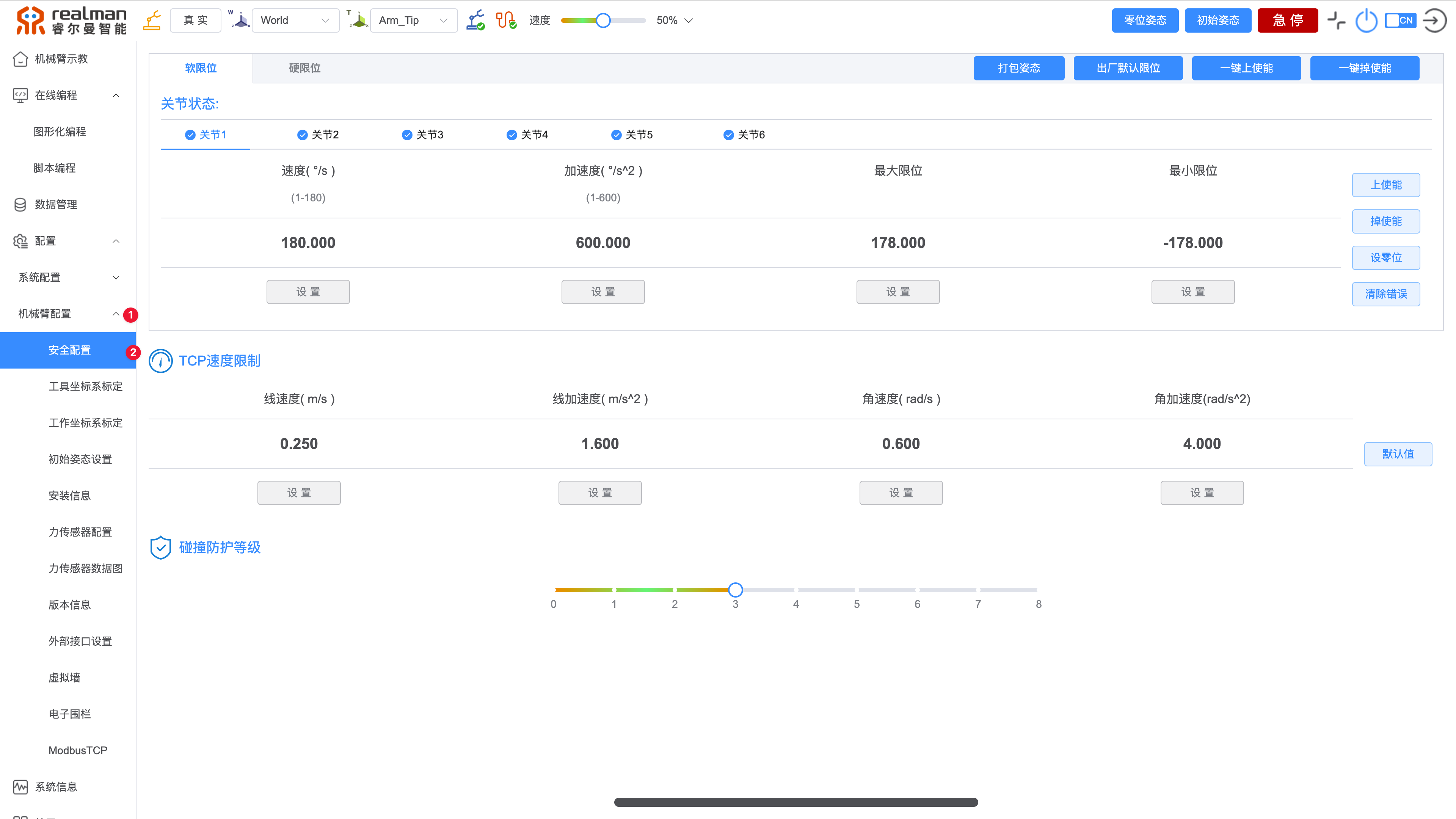Toggle 关节3 status checkmark
The width and height of the screenshot is (1456, 819).
[x=407, y=135]
